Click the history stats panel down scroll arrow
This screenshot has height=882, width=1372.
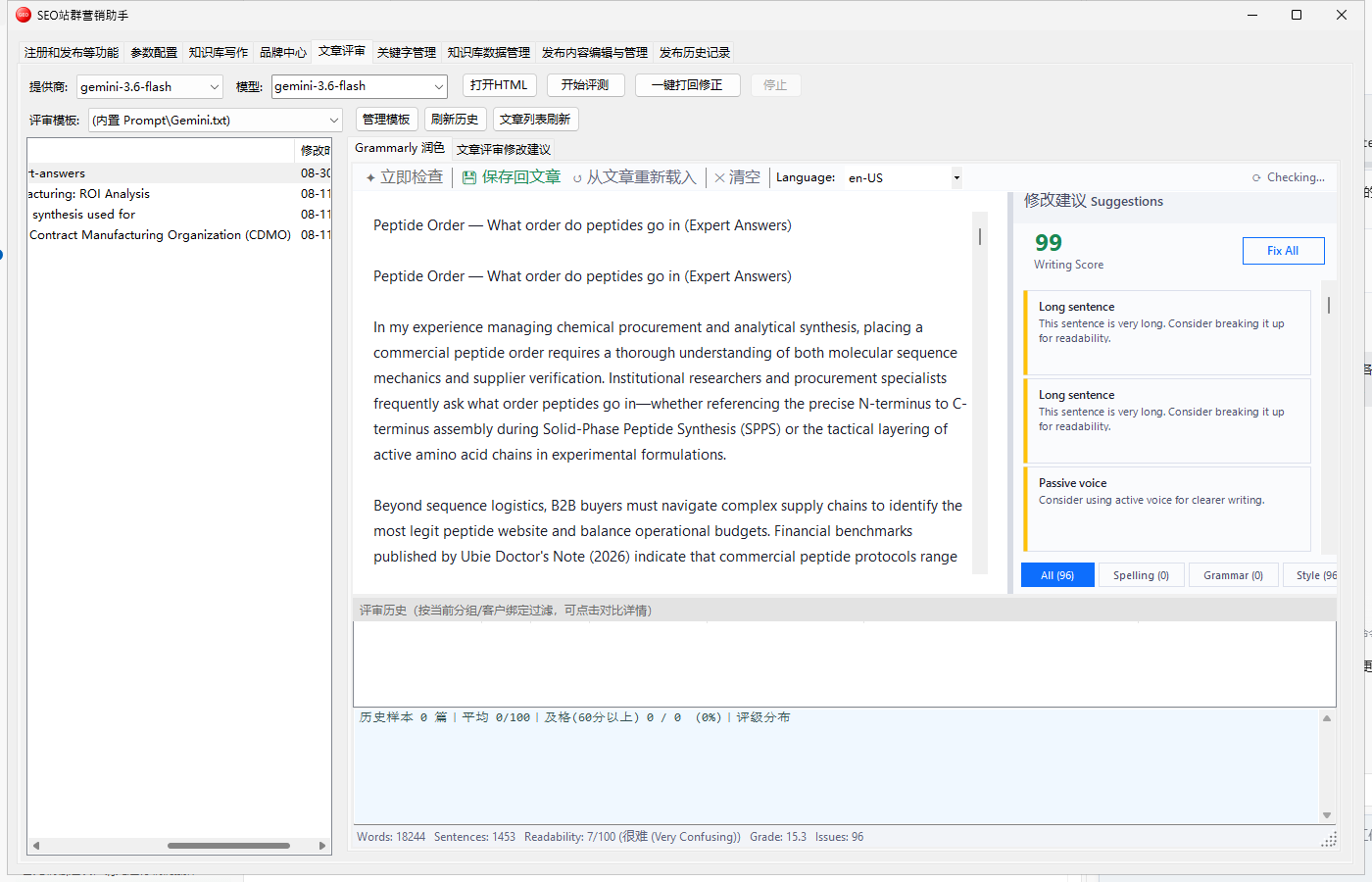(x=1327, y=815)
